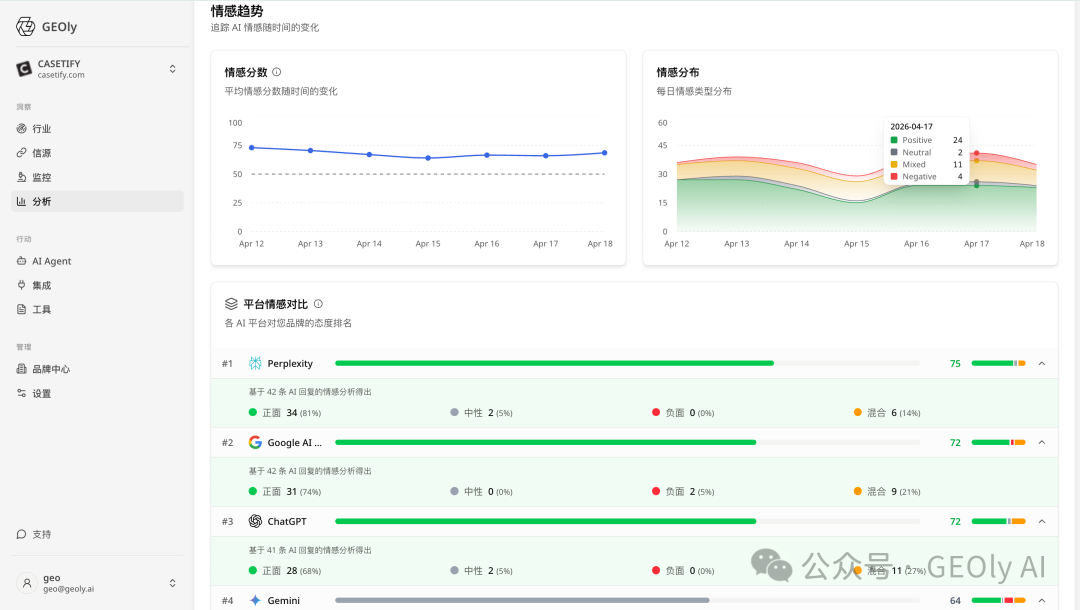Collapse the Google AI row chevron
This screenshot has height=610, width=1080.
[x=1041, y=443]
